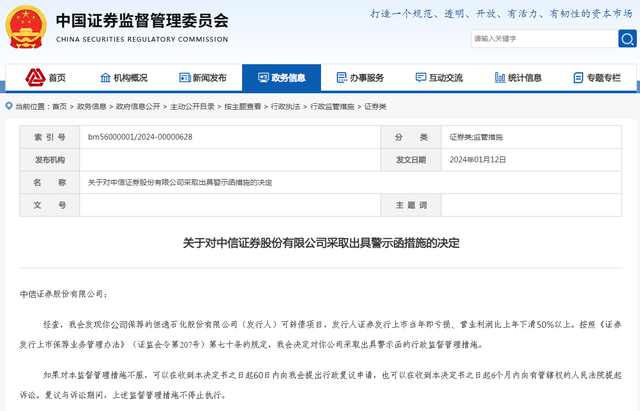The image size is (640, 411).
Task: Select the 政务信息 navigation tab
Action: point(281,78)
